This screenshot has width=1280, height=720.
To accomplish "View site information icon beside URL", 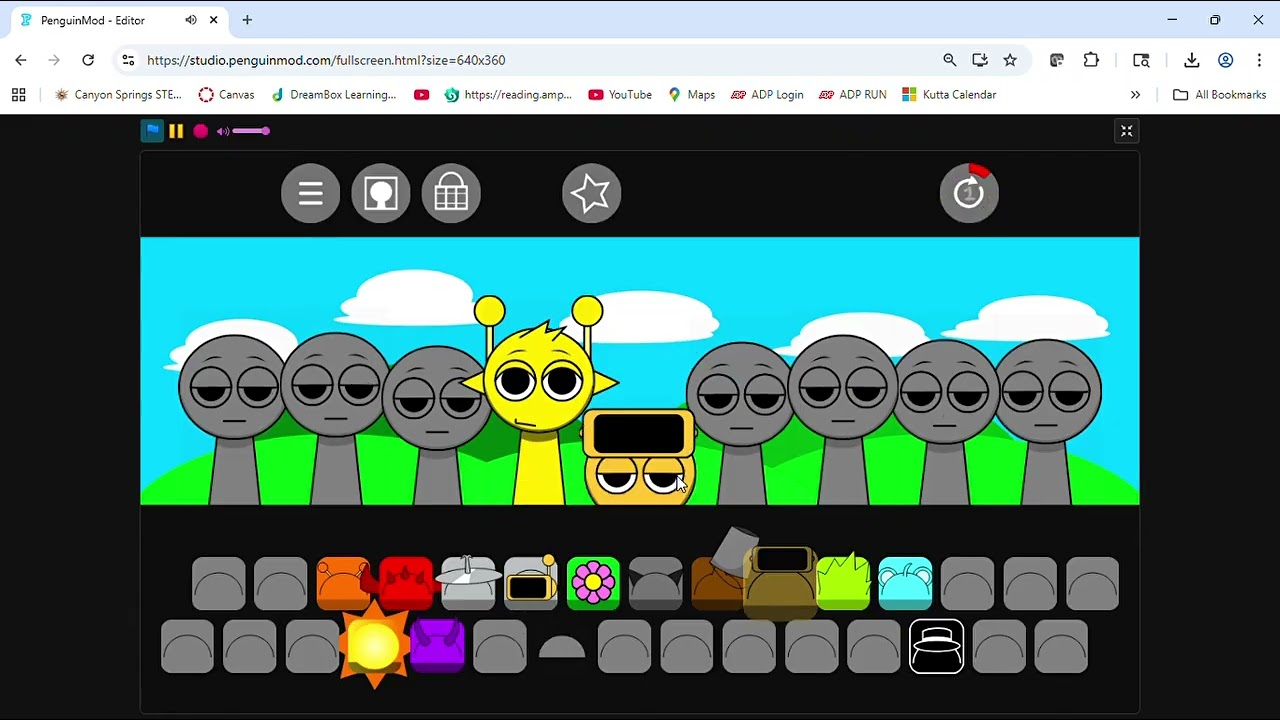I will (x=128, y=60).
